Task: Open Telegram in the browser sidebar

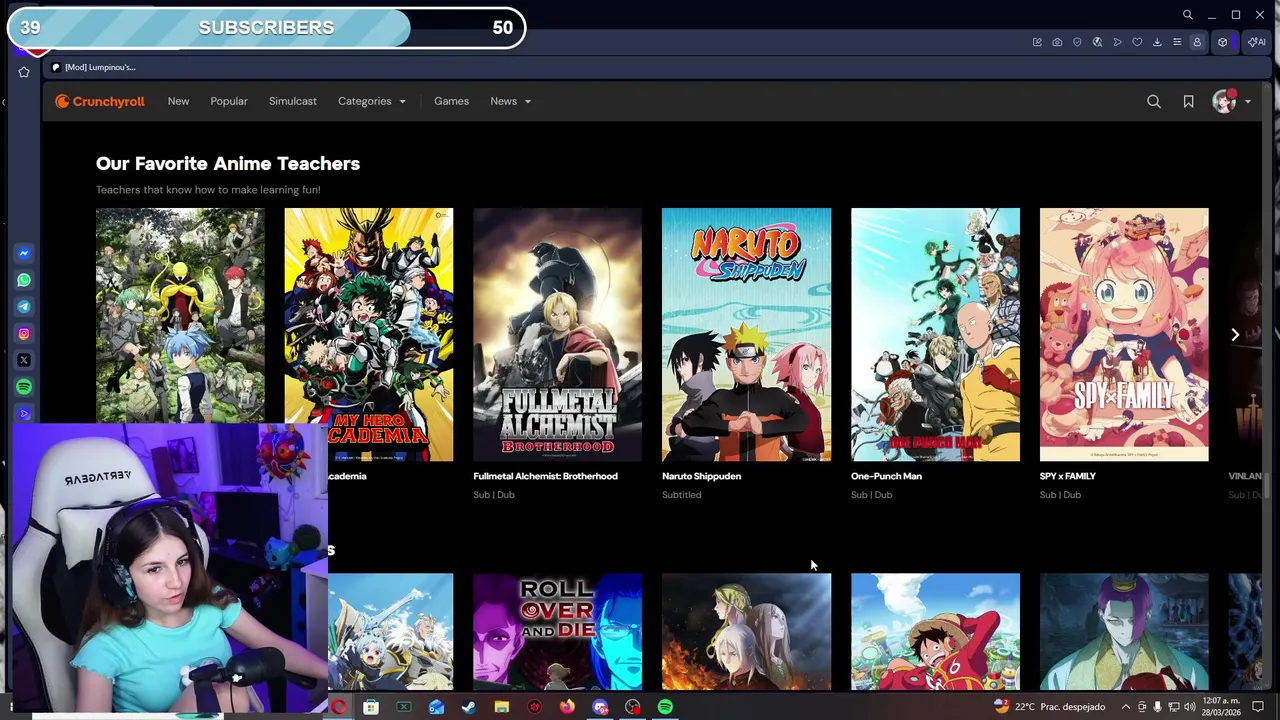Action: point(24,307)
